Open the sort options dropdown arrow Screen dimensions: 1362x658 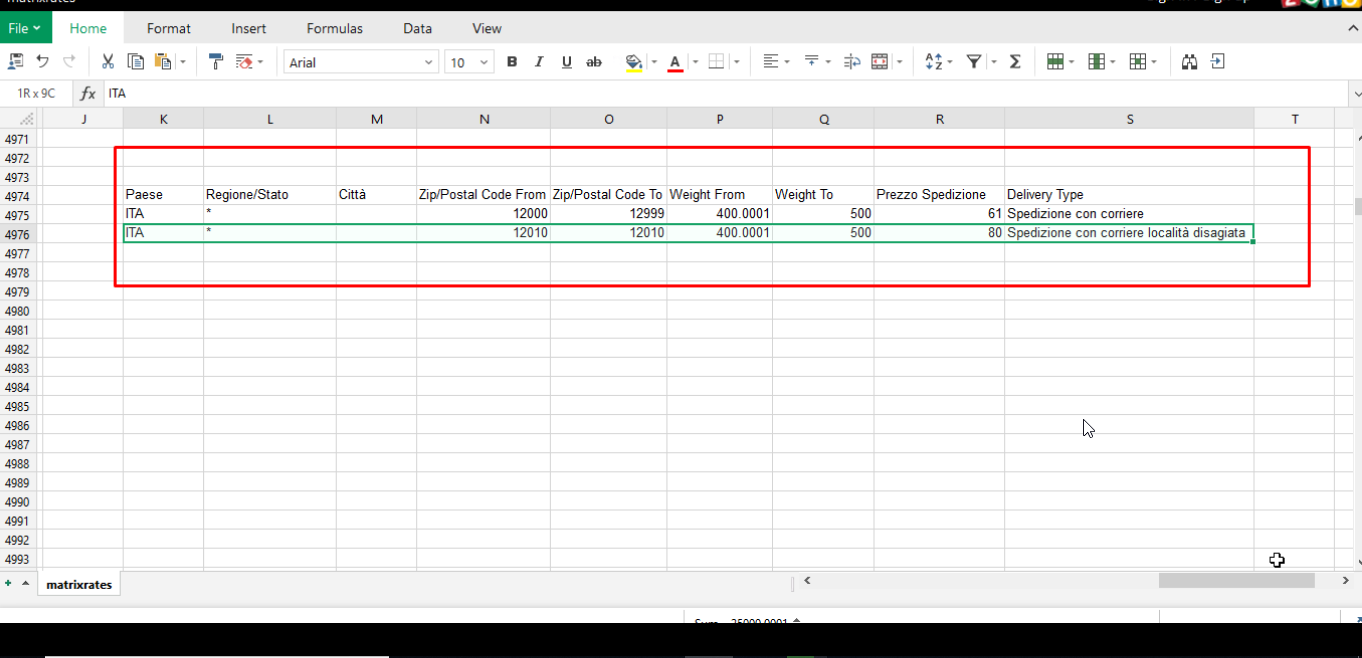point(950,62)
